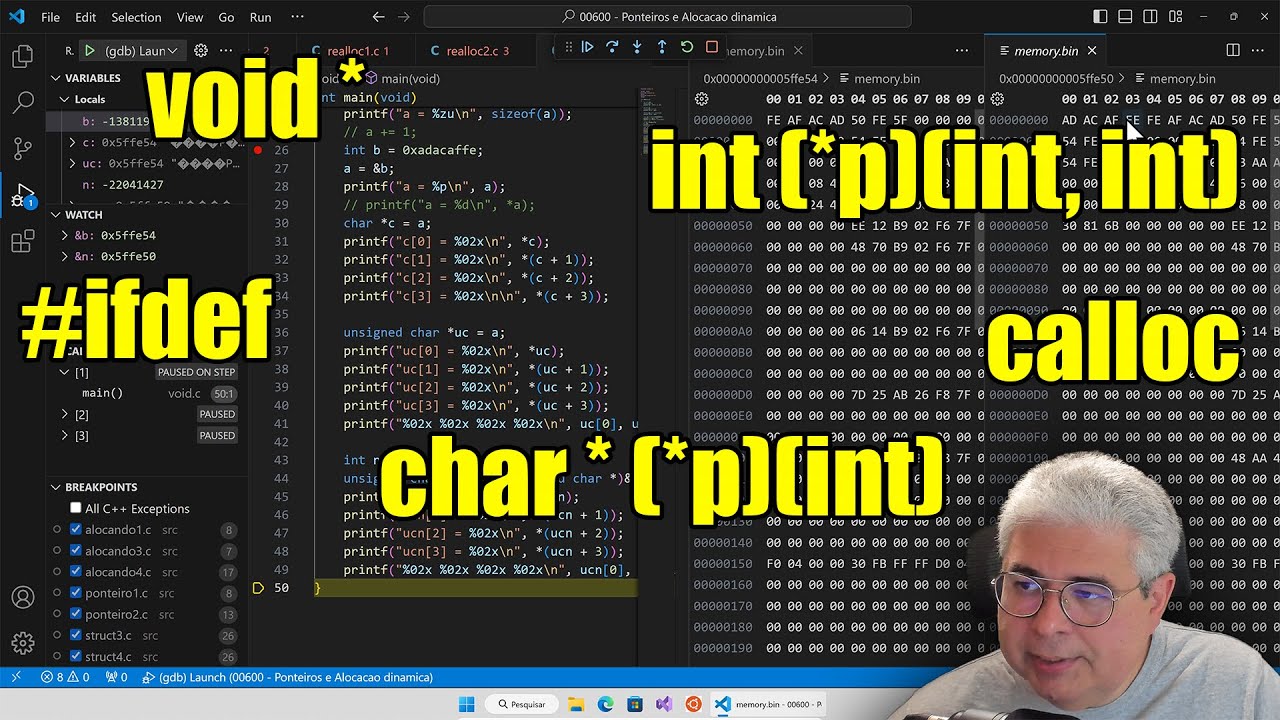This screenshot has width=1280, height=720.
Task: Click Step Into in debug toolbar
Action: click(x=637, y=47)
